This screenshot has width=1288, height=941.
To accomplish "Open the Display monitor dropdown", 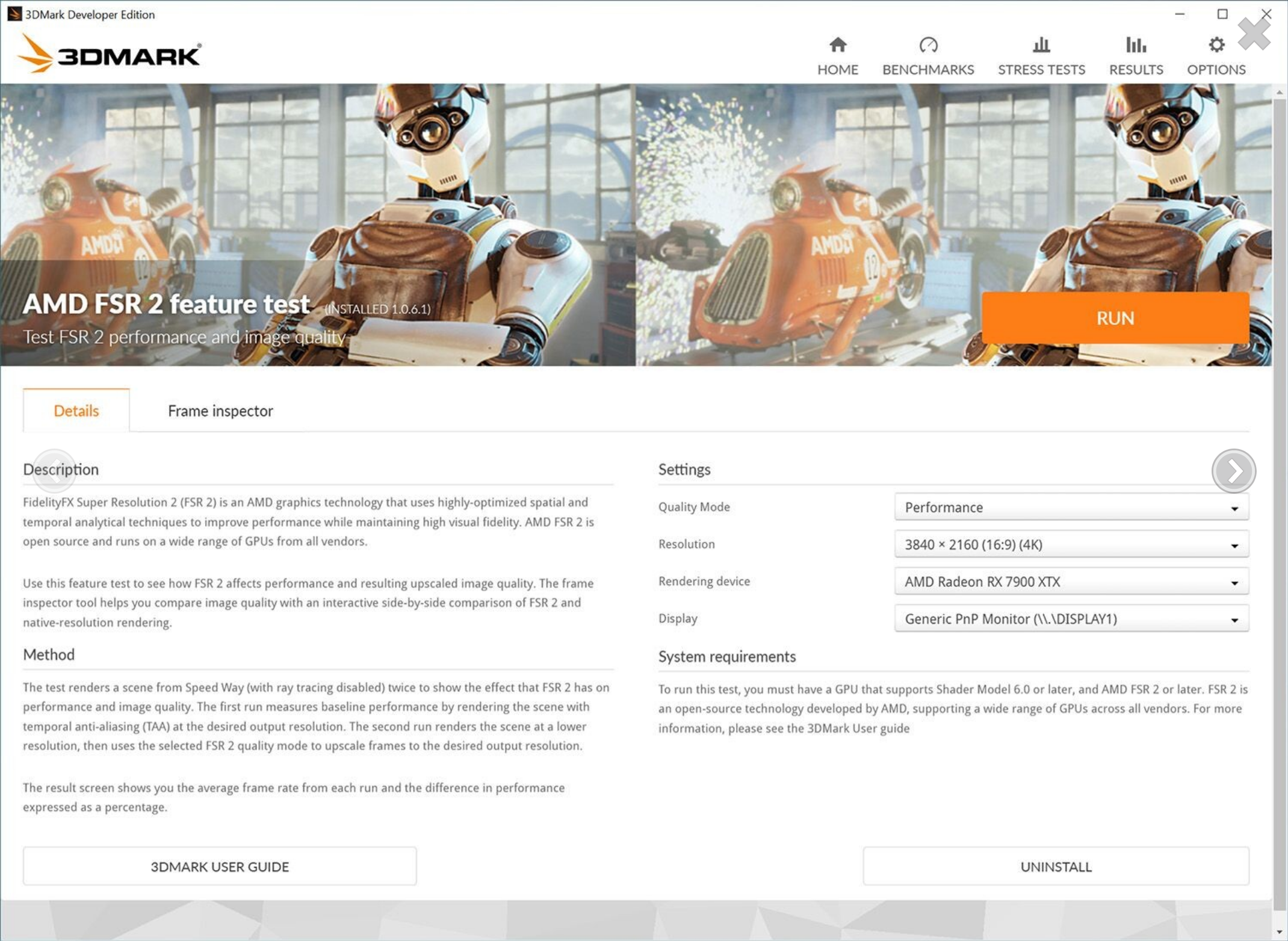I will coord(1071,619).
